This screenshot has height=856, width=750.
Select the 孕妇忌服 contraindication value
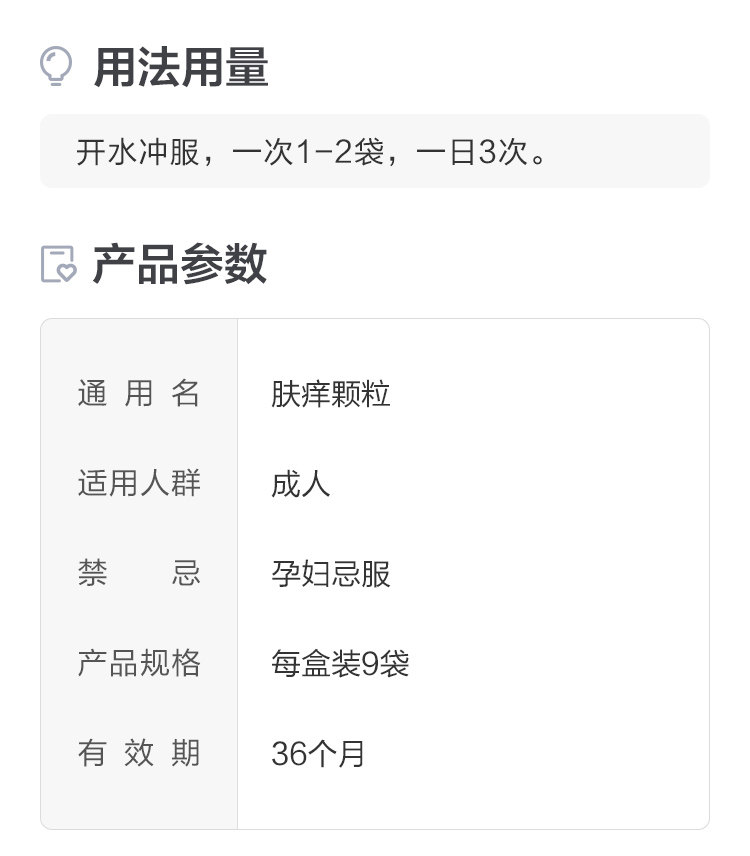point(331,574)
